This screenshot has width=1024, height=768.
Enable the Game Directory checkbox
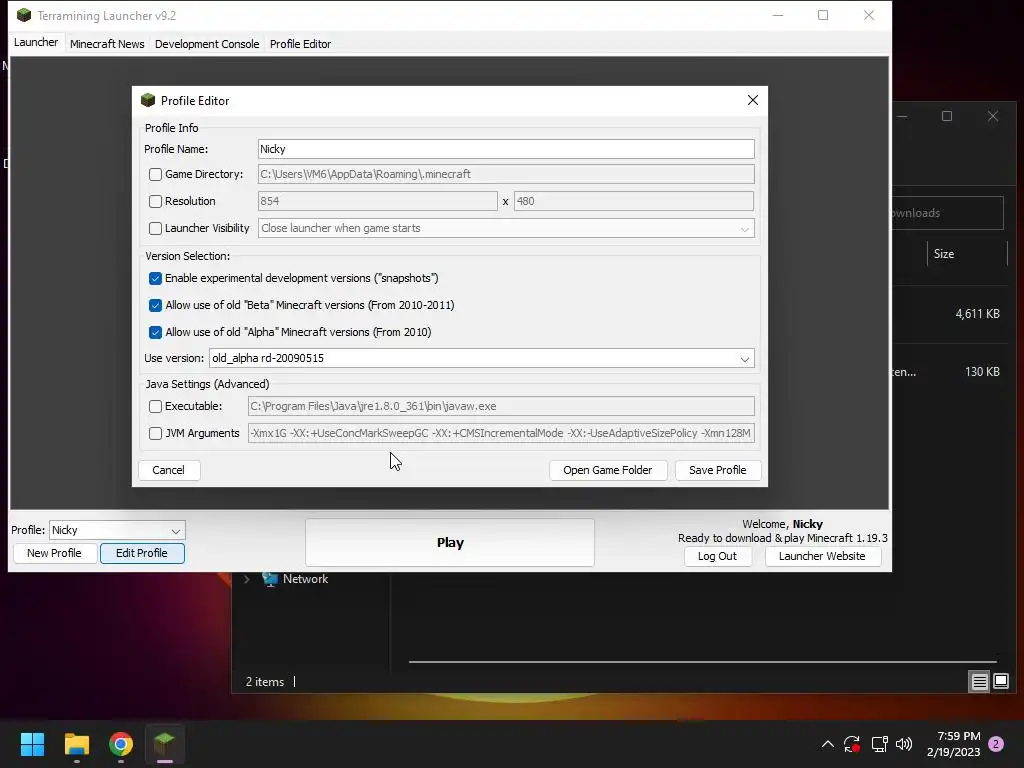(155, 174)
